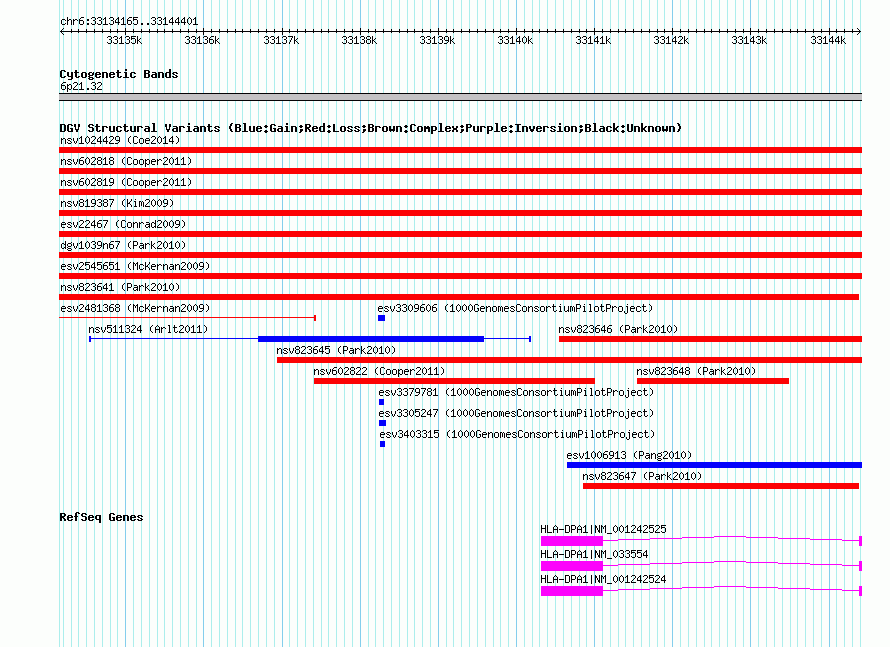Select the RefSeq Genes track title

(x=101, y=517)
